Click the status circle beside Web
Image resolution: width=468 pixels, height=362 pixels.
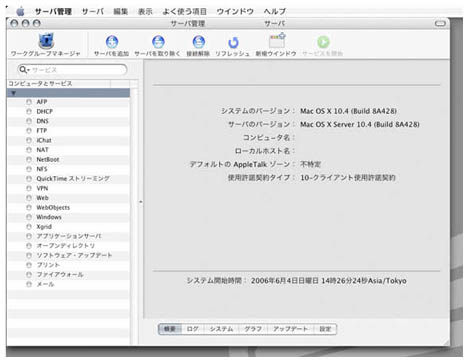[29, 198]
